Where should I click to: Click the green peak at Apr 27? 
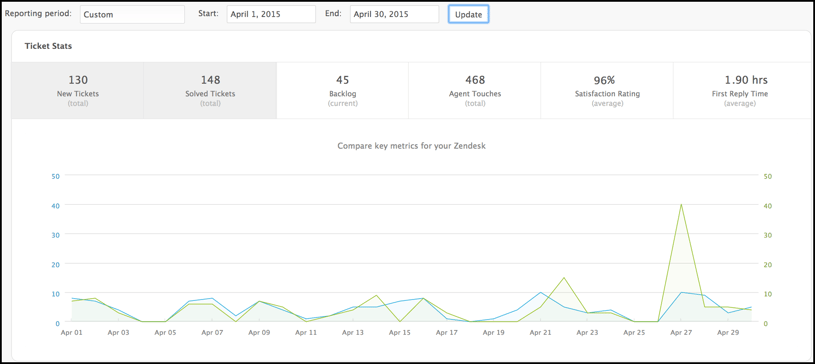[x=681, y=204]
